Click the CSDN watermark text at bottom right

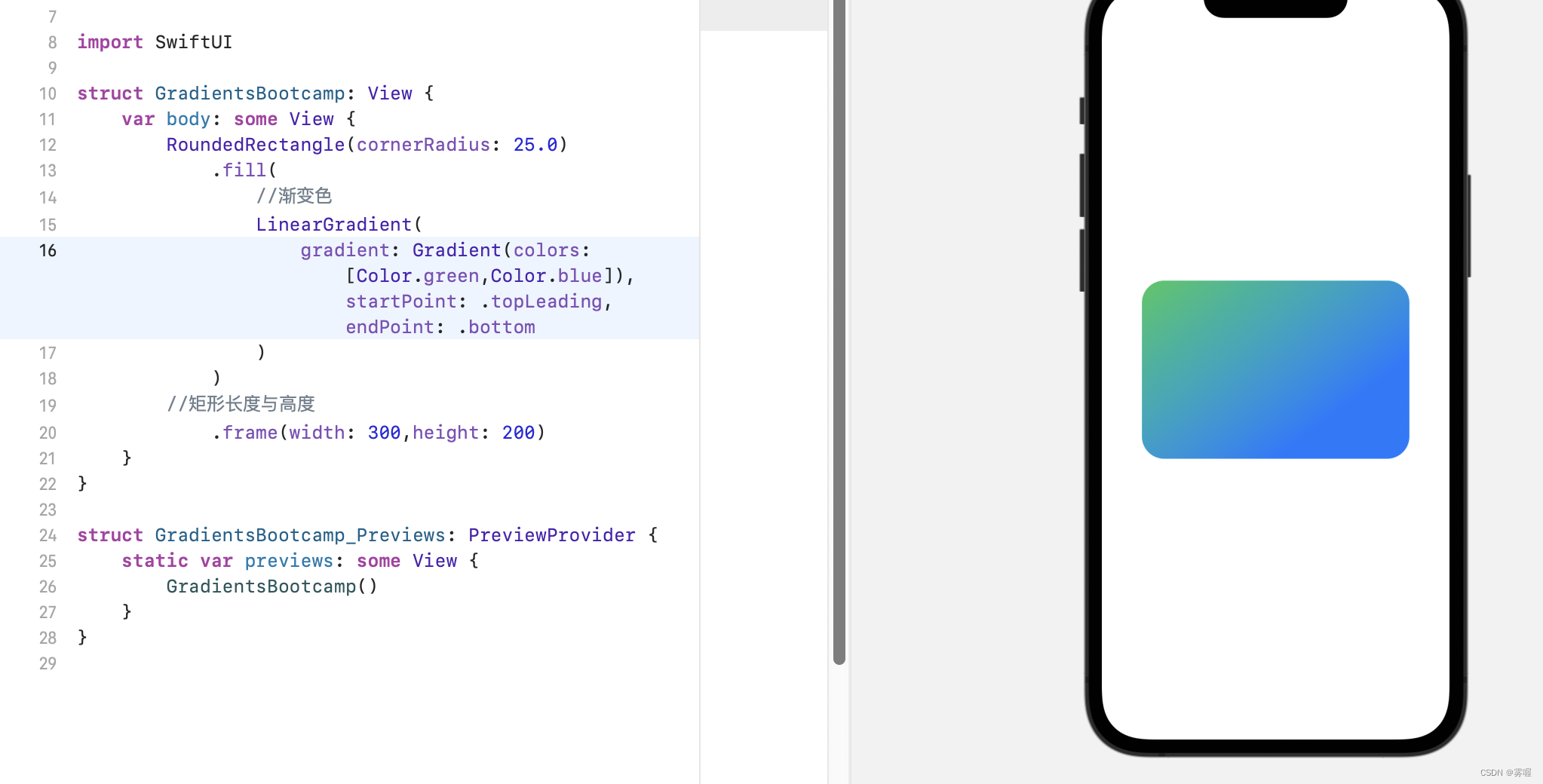(1505, 773)
